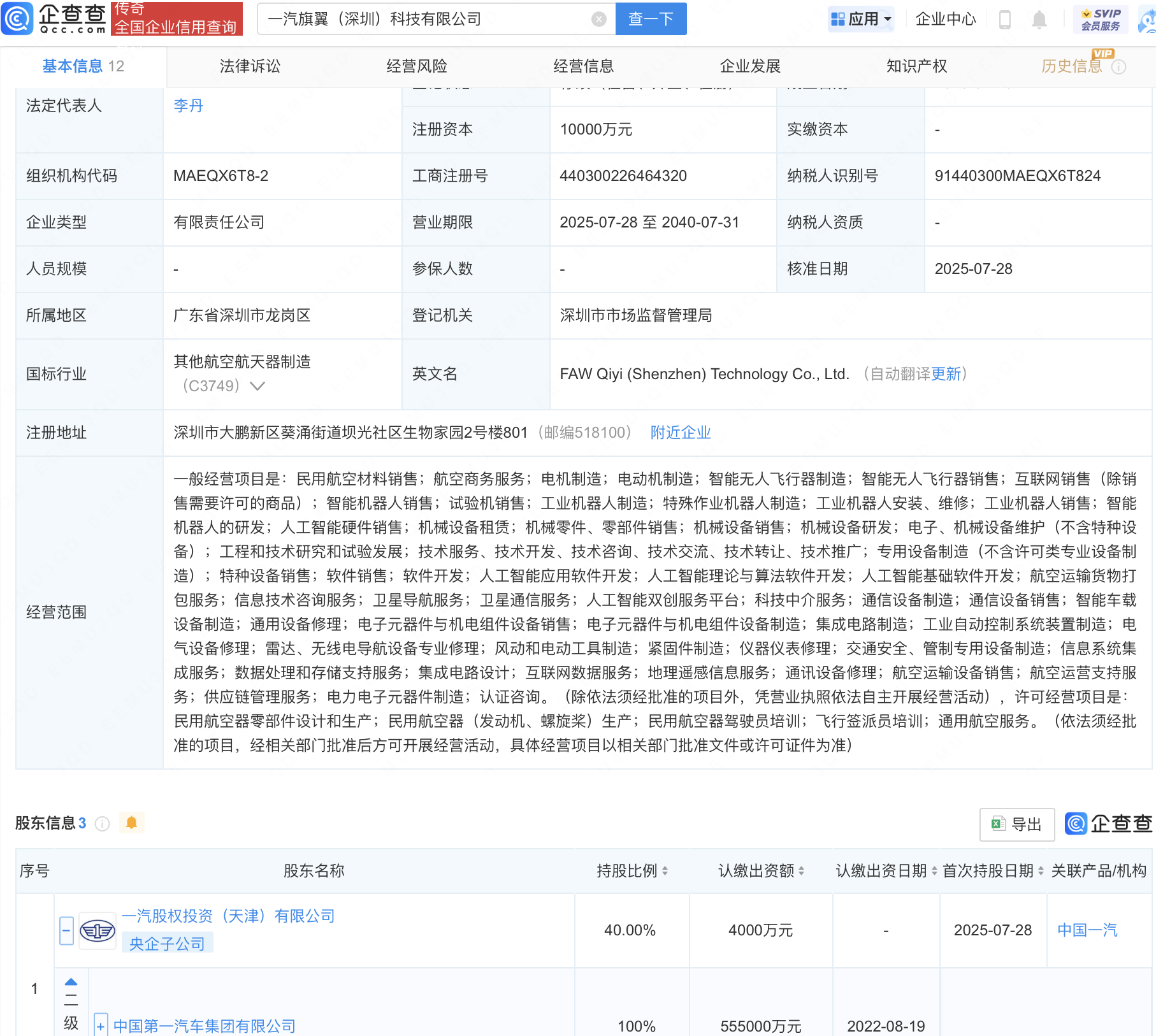The width and height of the screenshot is (1156, 1036).
Task: Switch to 经营风险 tab
Action: click(417, 66)
